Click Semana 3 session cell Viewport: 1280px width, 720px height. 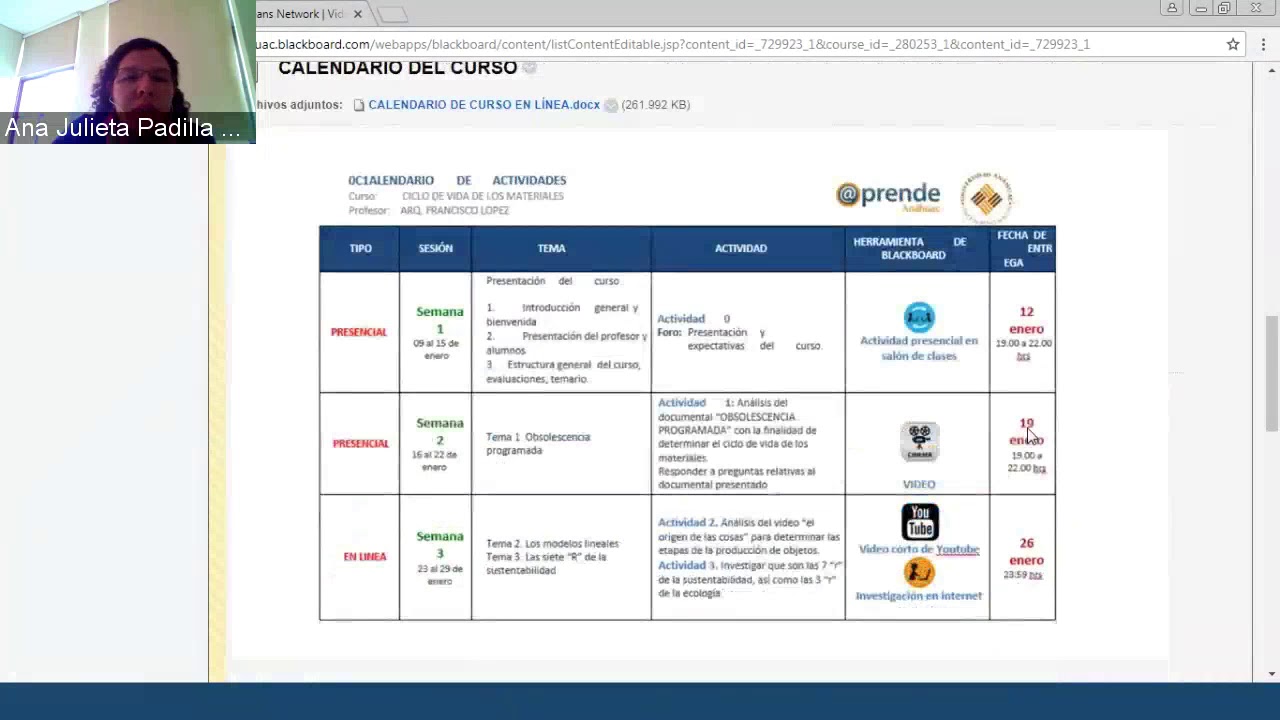435,557
